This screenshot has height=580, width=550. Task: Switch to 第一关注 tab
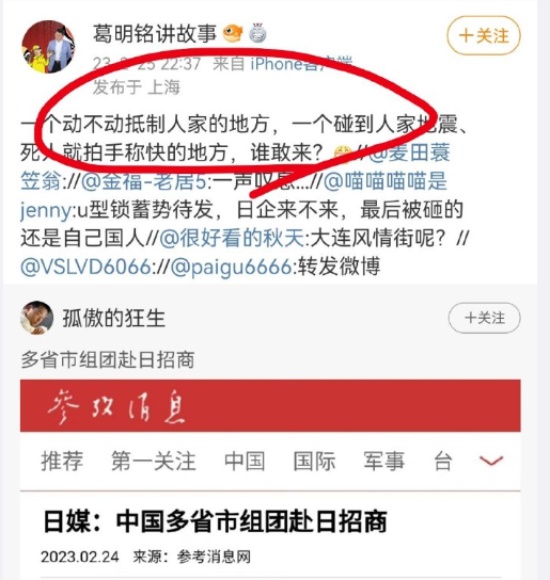tap(153, 461)
